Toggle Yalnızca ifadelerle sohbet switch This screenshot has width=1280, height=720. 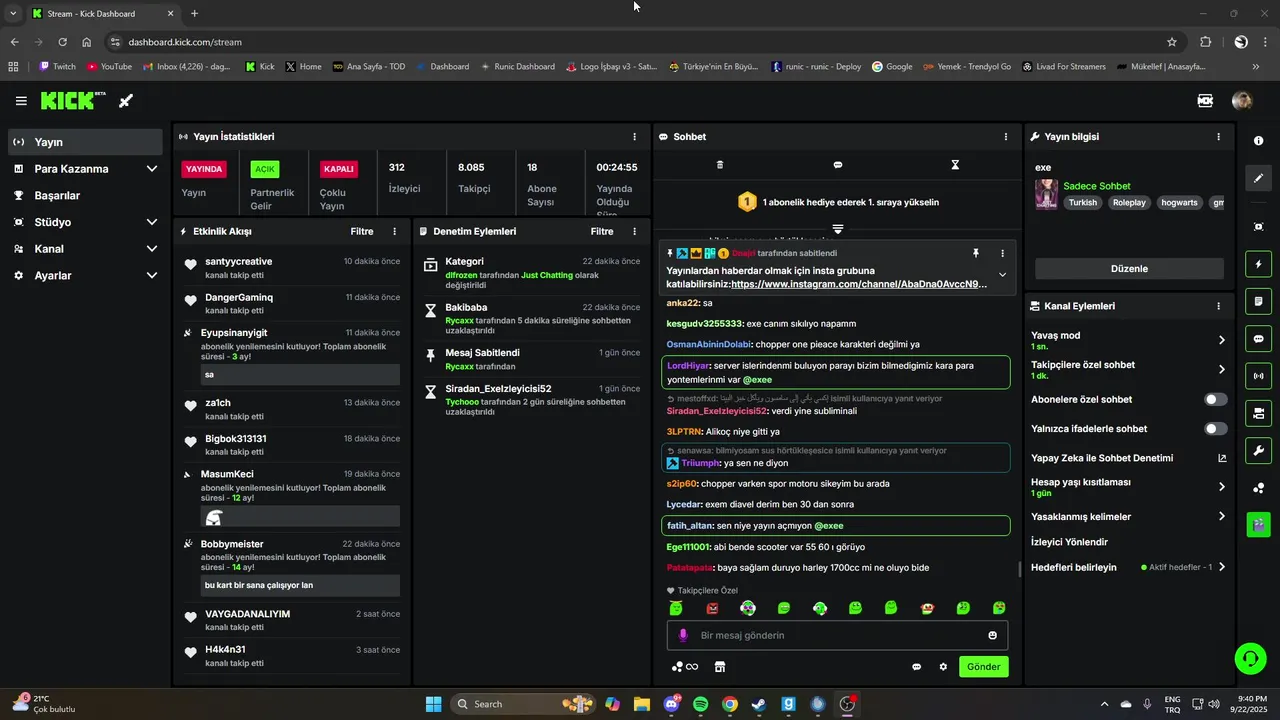pos(1215,429)
